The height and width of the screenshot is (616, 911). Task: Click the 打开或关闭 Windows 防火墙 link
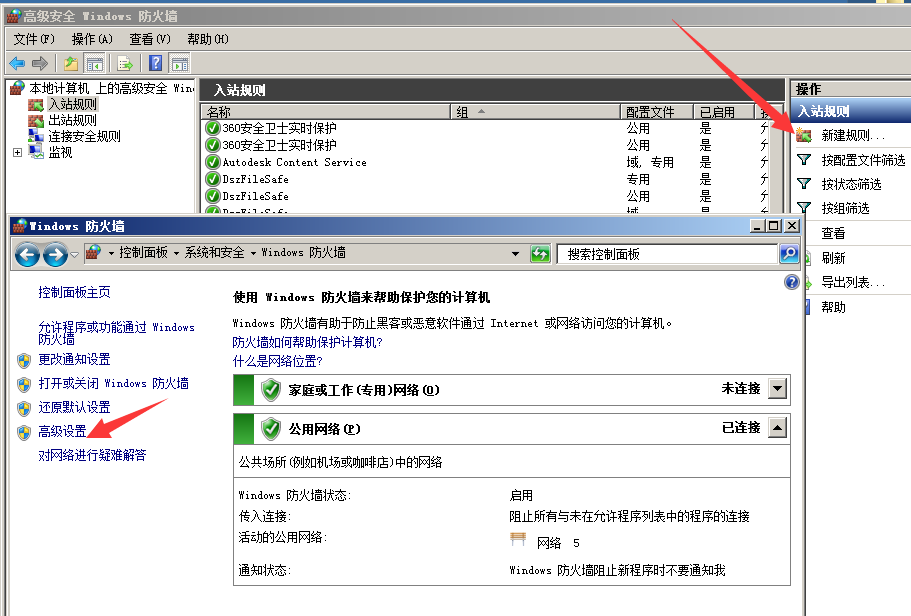tap(113, 384)
